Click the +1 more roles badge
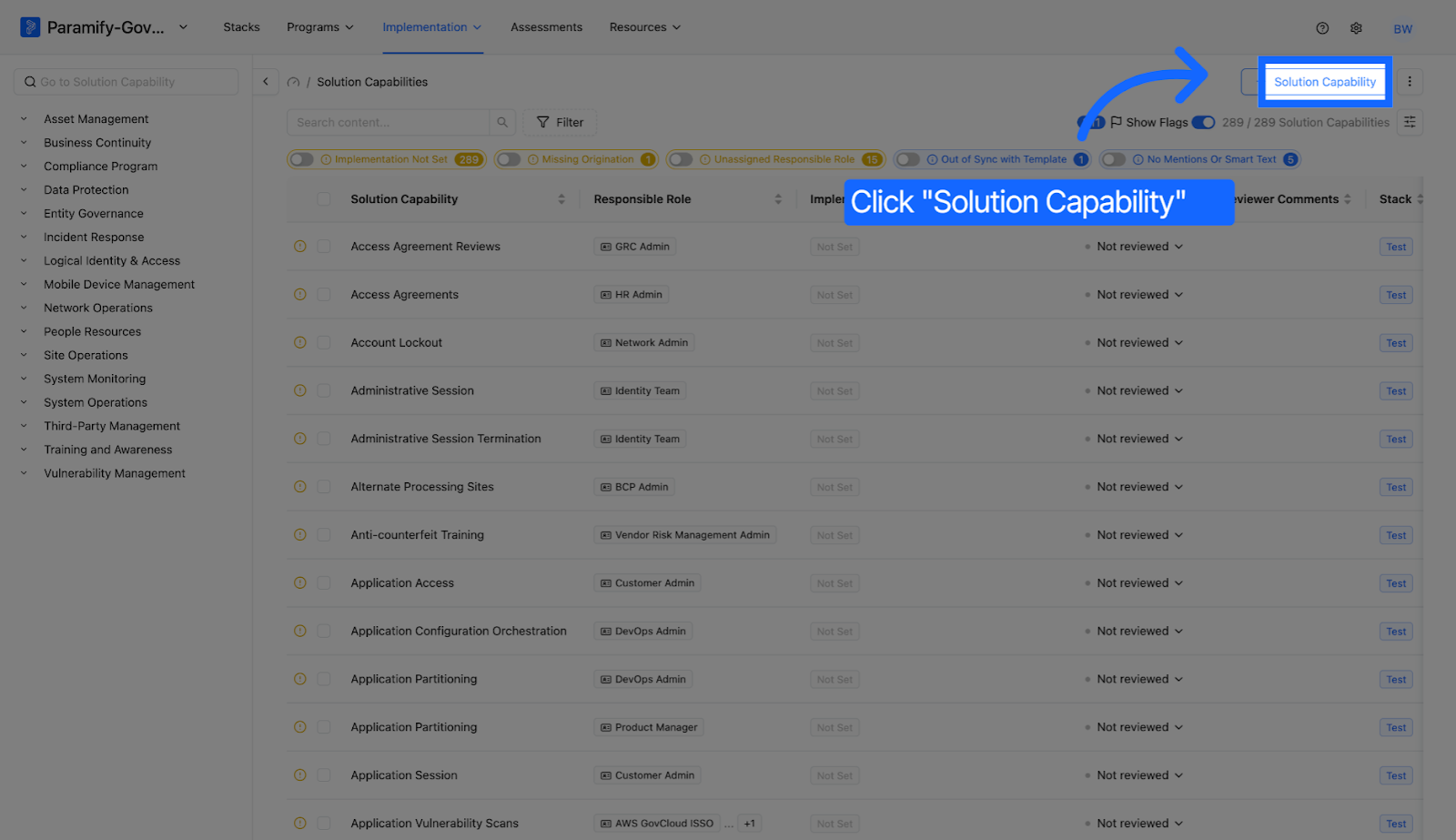 pyautogui.click(x=750, y=824)
